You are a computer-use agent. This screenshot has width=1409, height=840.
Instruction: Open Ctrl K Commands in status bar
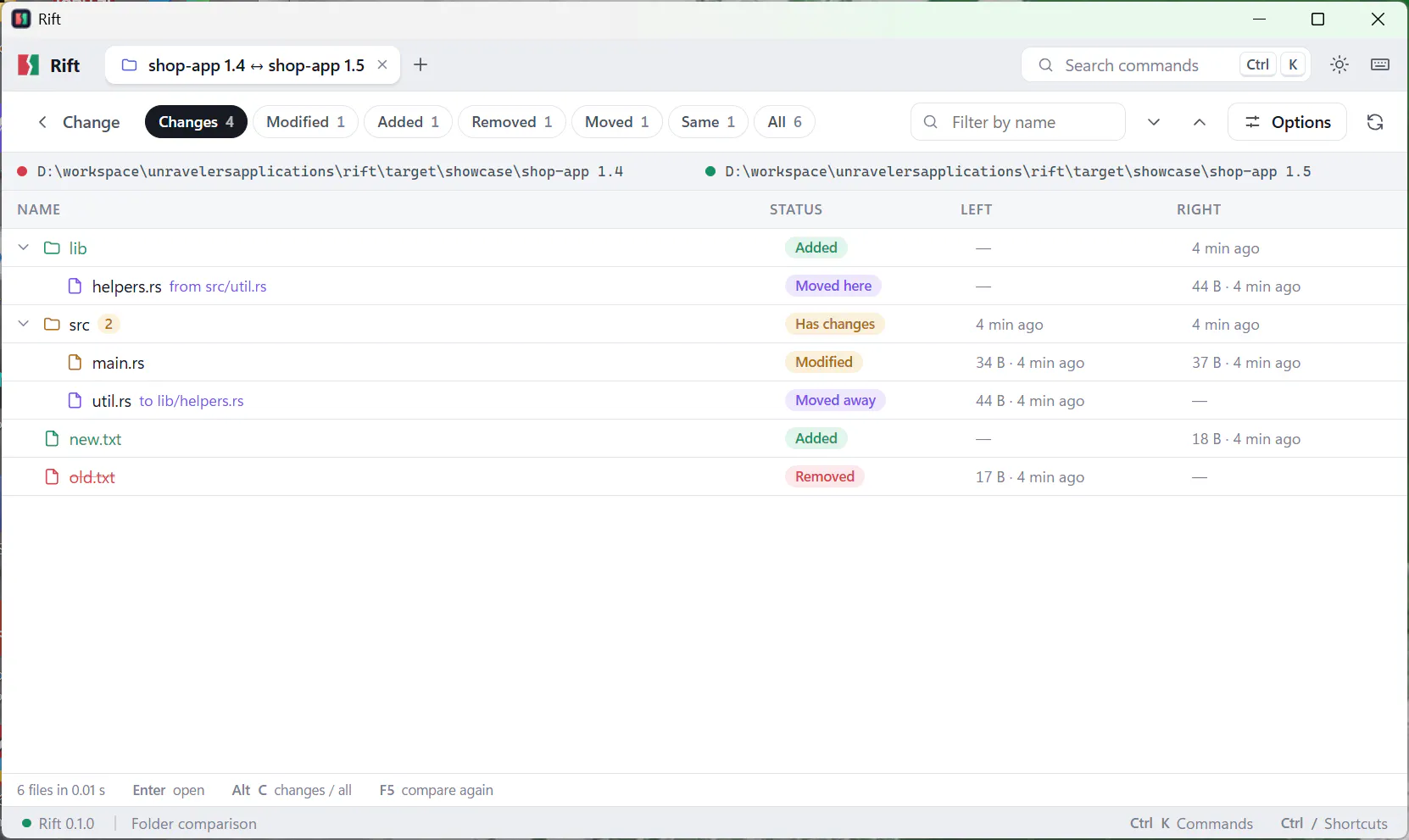[x=1191, y=824]
